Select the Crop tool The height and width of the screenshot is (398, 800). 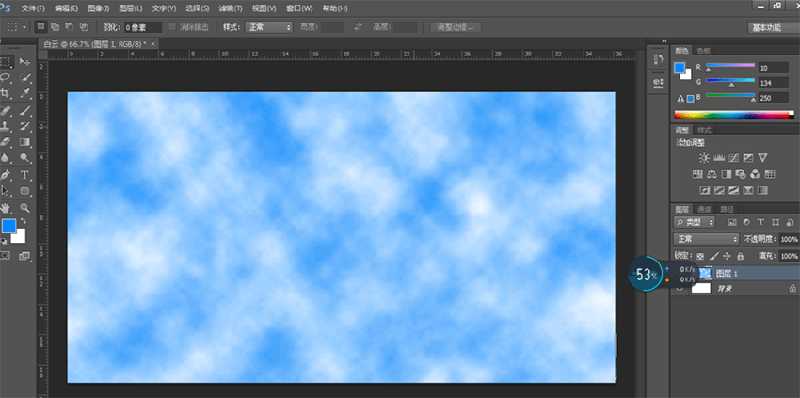pos(6,93)
